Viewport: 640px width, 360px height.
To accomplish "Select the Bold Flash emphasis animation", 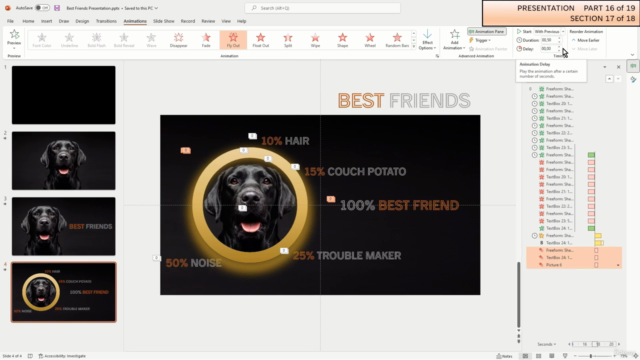I will pyautogui.click(x=96, y=40).
